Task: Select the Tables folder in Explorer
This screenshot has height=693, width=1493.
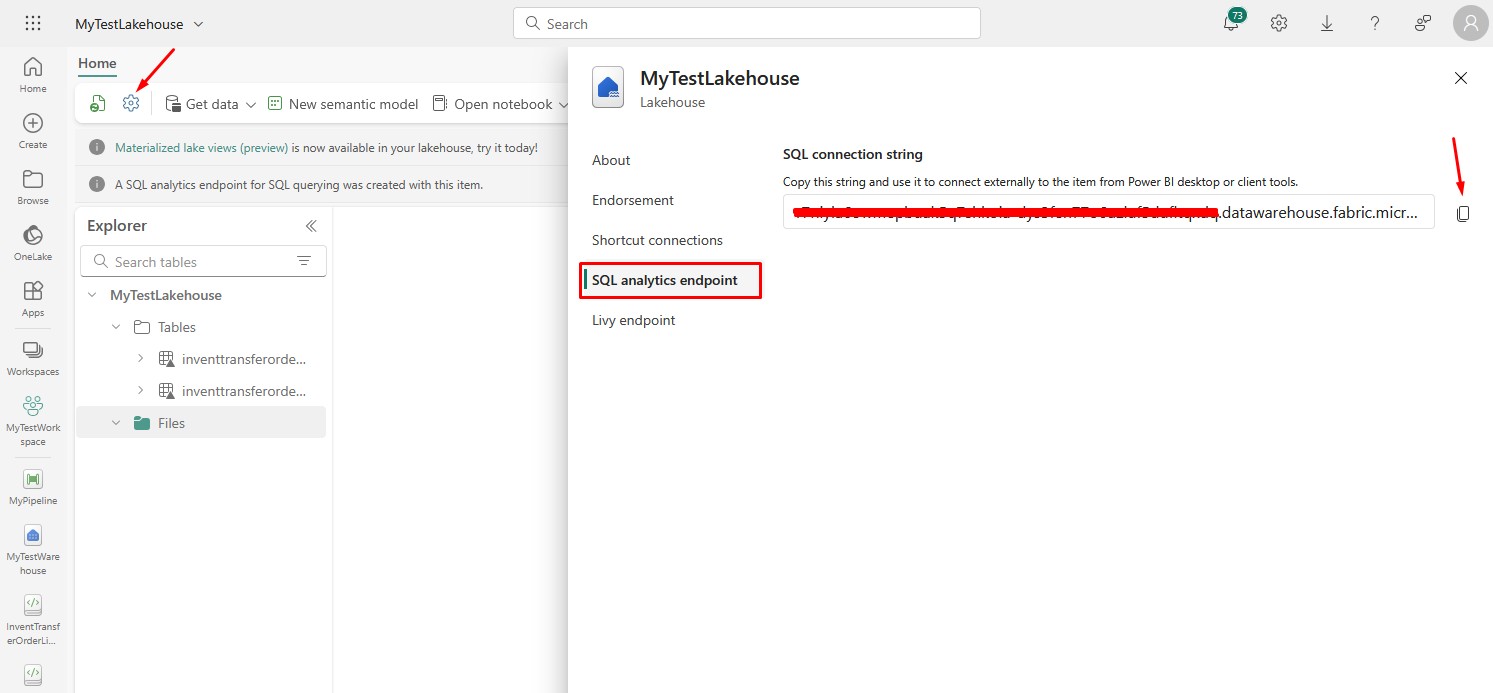Action: pyautogui.click(x=203, y=327)
